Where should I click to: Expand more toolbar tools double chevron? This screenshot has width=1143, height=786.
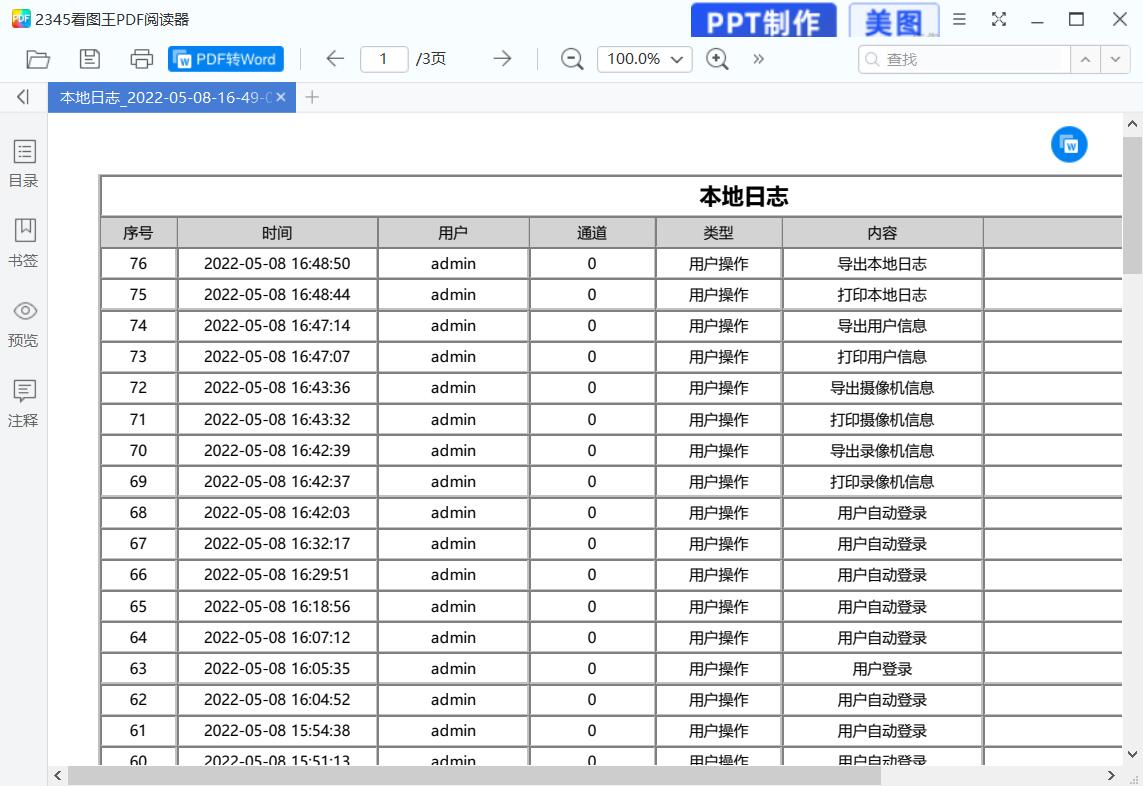[x=758, y=59]
